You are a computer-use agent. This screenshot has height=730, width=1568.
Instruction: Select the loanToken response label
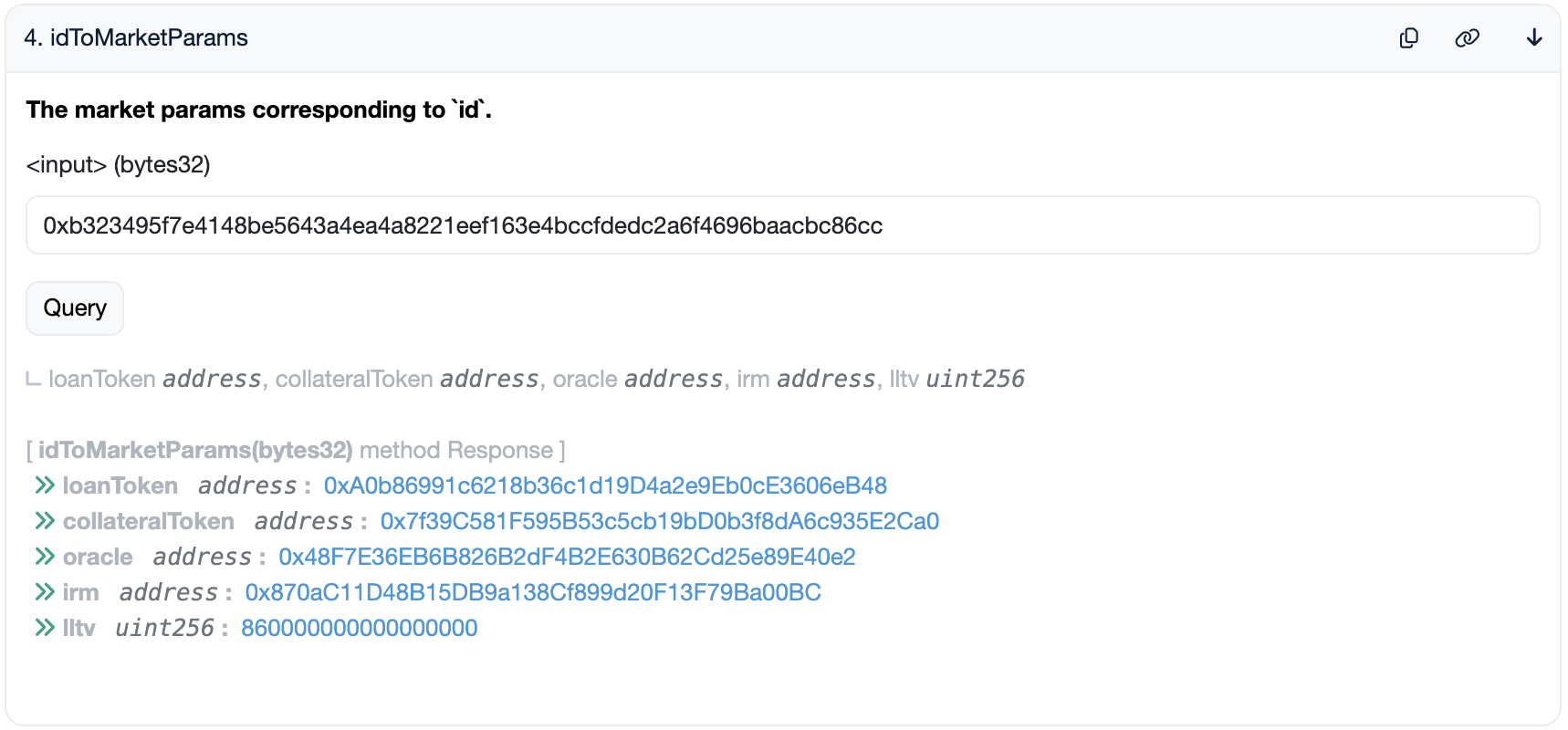(x=120, y=485)
